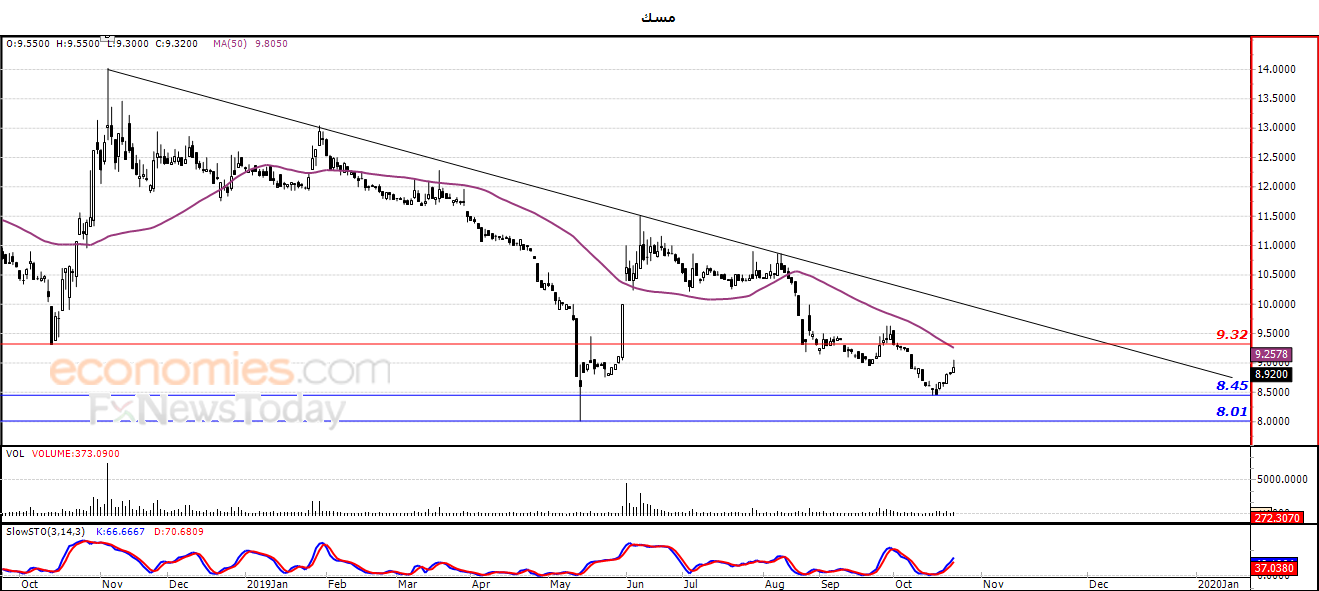Click the red 37.0380 stochastic tag
Viewport: 1319px width, 591px height.
(1272, 569)
